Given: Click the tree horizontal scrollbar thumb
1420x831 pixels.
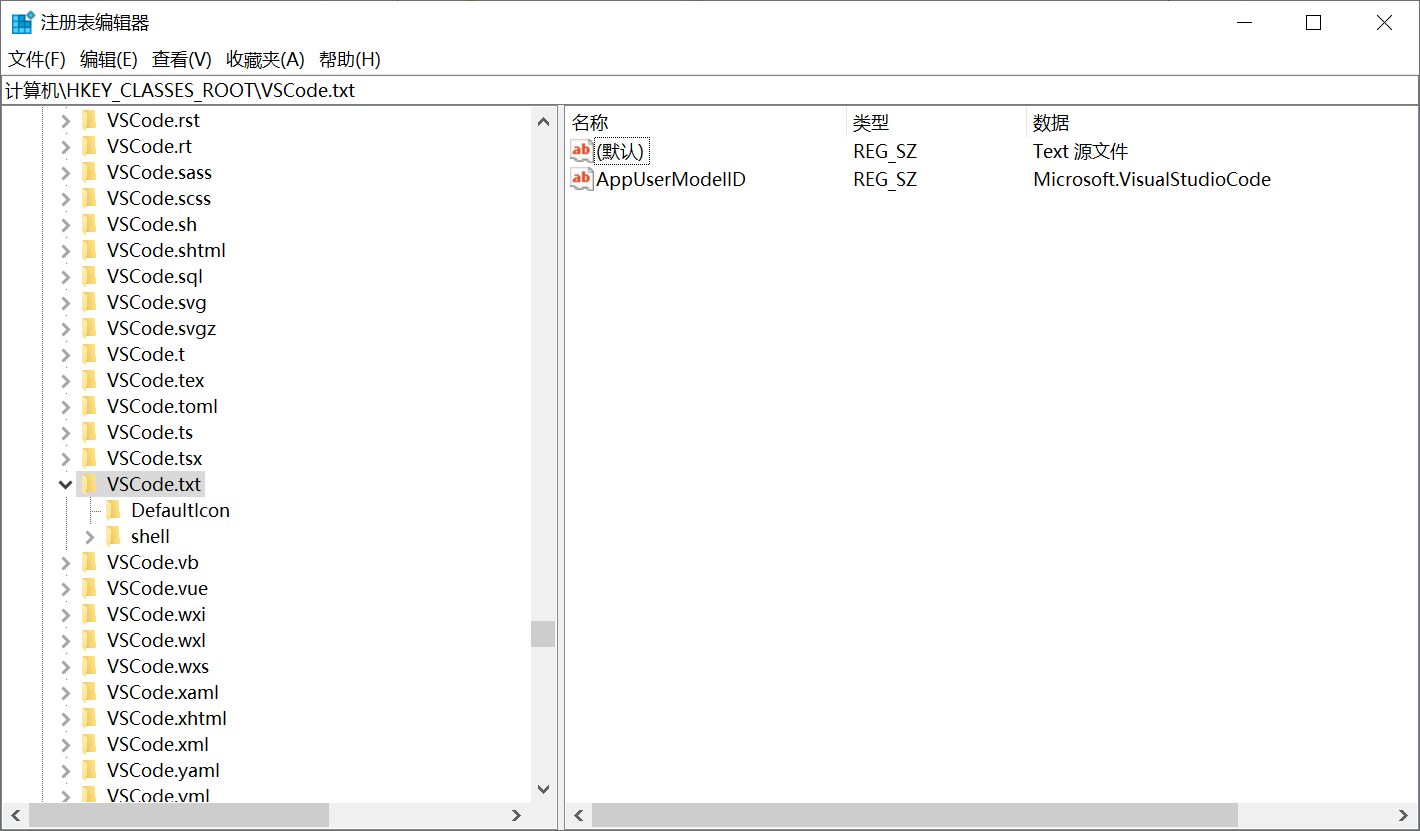Looking at the screenshot, I should coord(179,815).
